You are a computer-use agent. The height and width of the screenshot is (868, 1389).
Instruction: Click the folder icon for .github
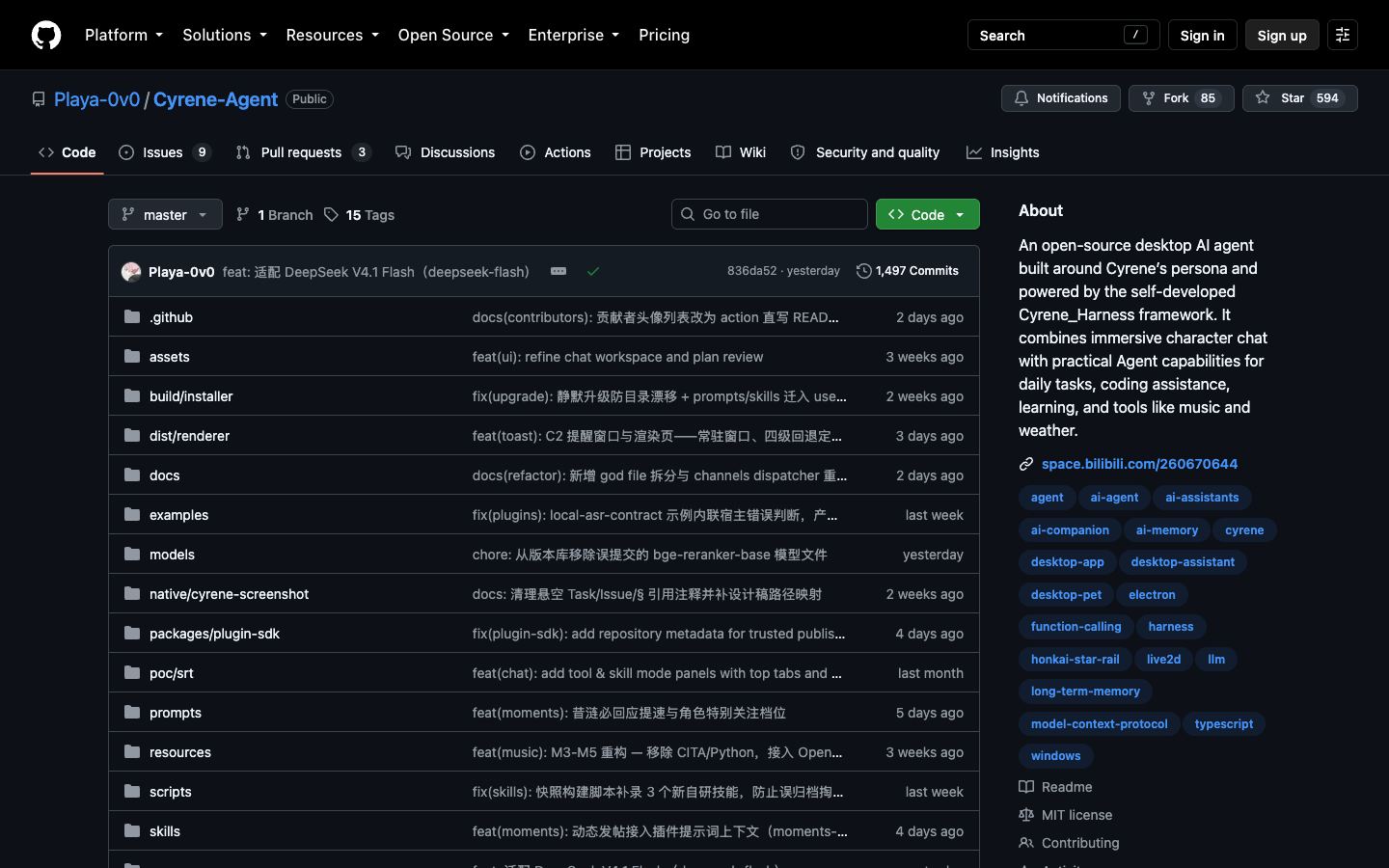pos(132,316)
